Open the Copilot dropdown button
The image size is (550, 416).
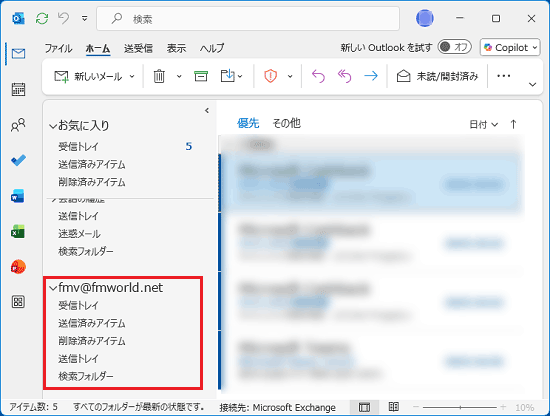pos(510,47)
